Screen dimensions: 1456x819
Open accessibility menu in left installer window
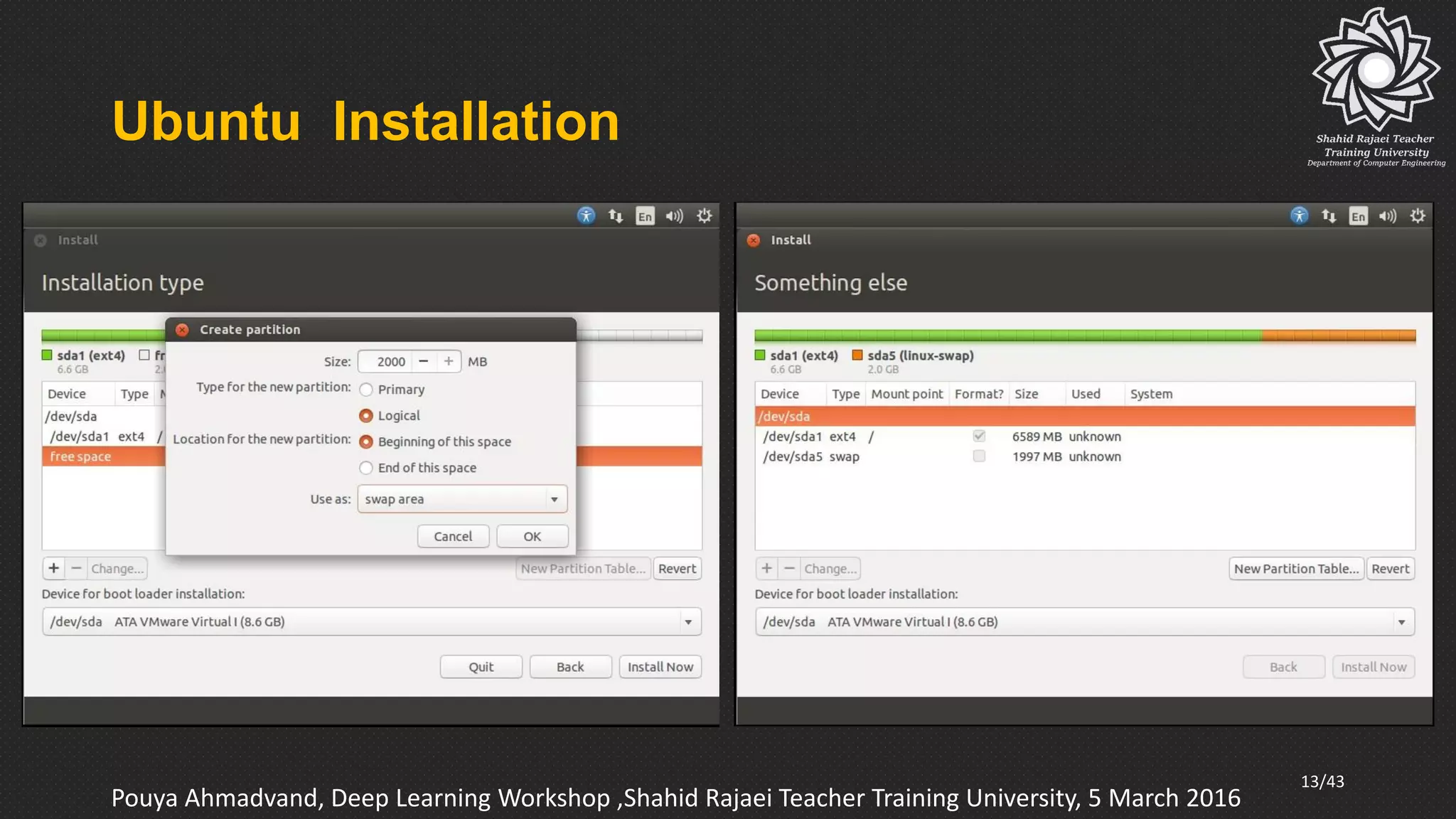coord(586,215)
